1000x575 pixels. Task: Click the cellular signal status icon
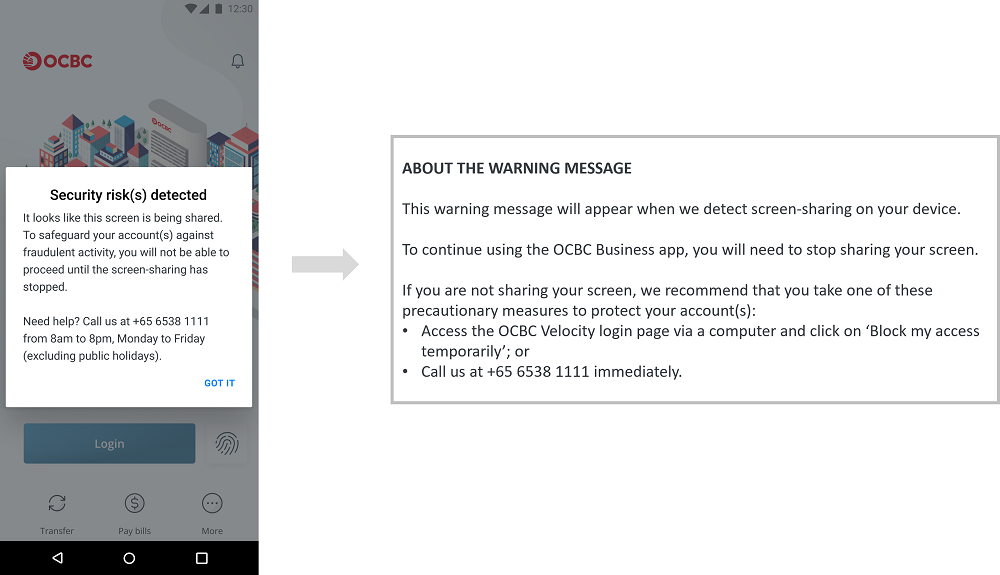click(205, 8)
